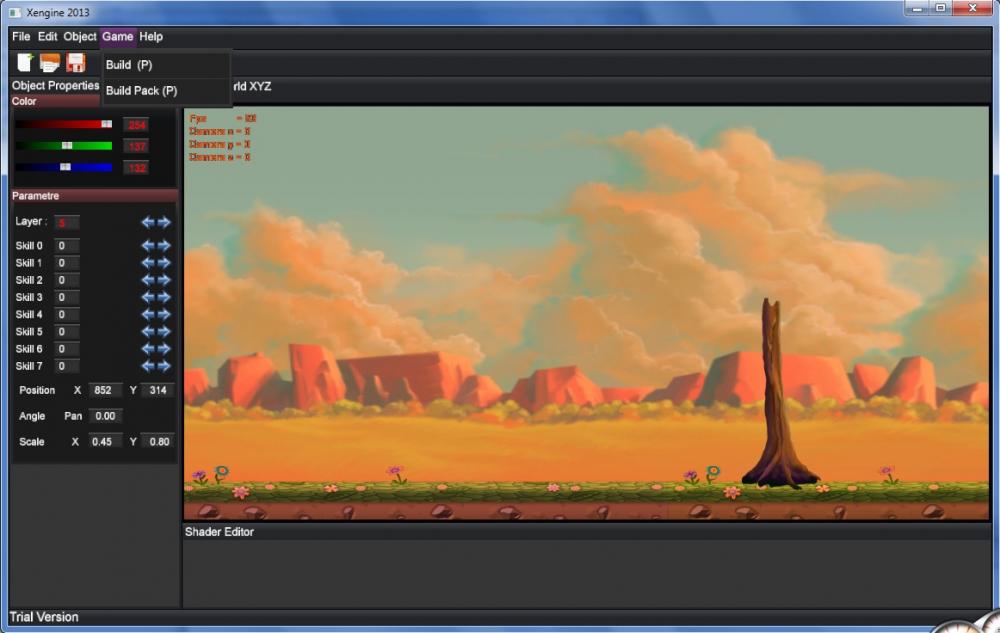Minimize the Xengine 2013 window
Viewport: 1000px width, 633px height.
[x=917, y=8]
